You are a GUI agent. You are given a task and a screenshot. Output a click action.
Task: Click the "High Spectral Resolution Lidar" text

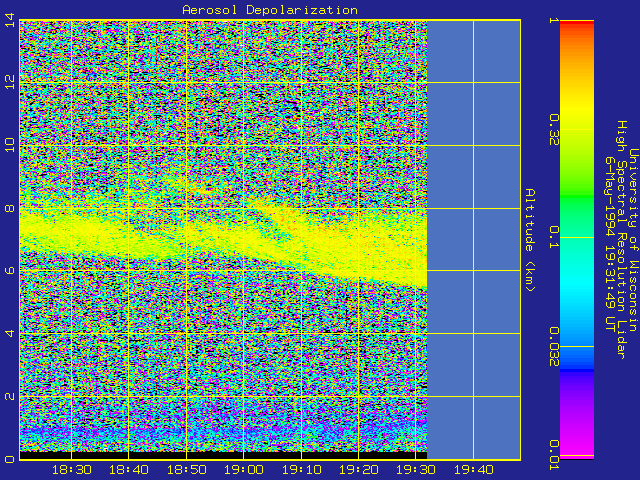click(x=621, y=240)
